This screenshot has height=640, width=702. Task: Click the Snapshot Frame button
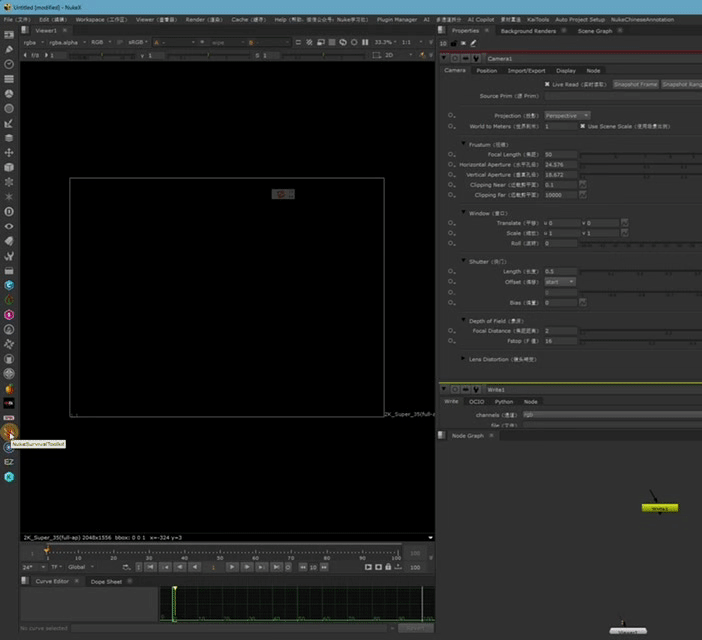point(635,84)
